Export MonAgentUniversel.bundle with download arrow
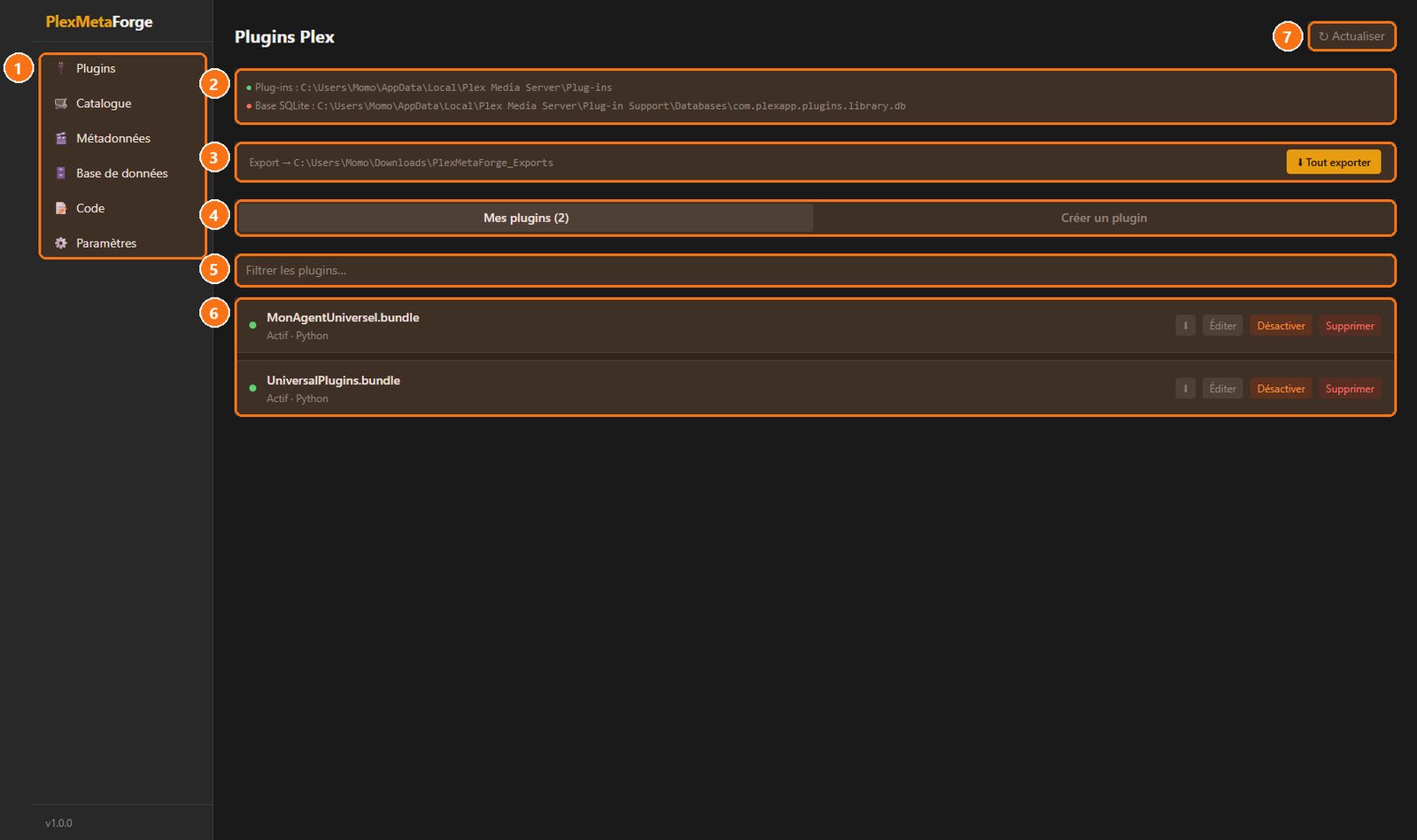This screenshot has width=1417, height=840. (x=1185, y=326)
